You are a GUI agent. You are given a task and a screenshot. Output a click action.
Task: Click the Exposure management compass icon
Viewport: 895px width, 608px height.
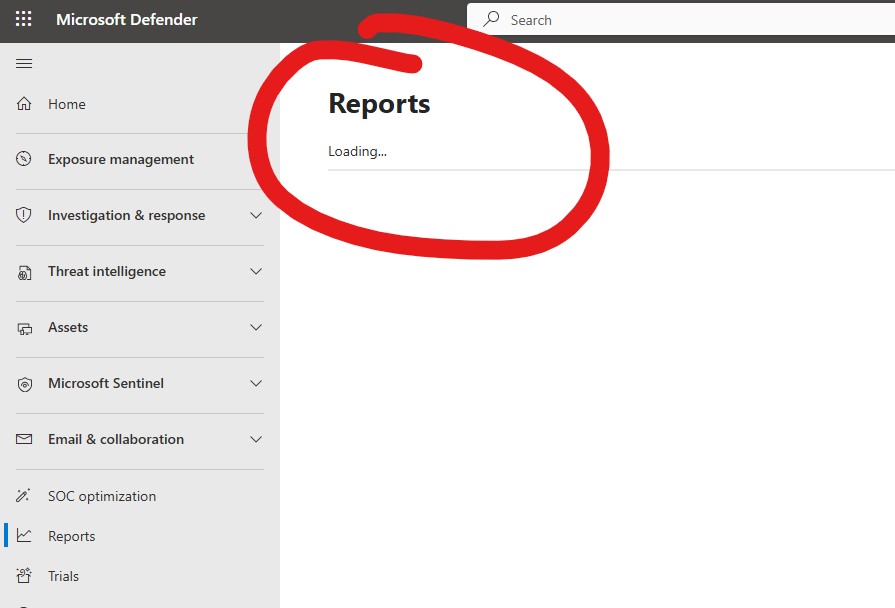click(24, 159)
